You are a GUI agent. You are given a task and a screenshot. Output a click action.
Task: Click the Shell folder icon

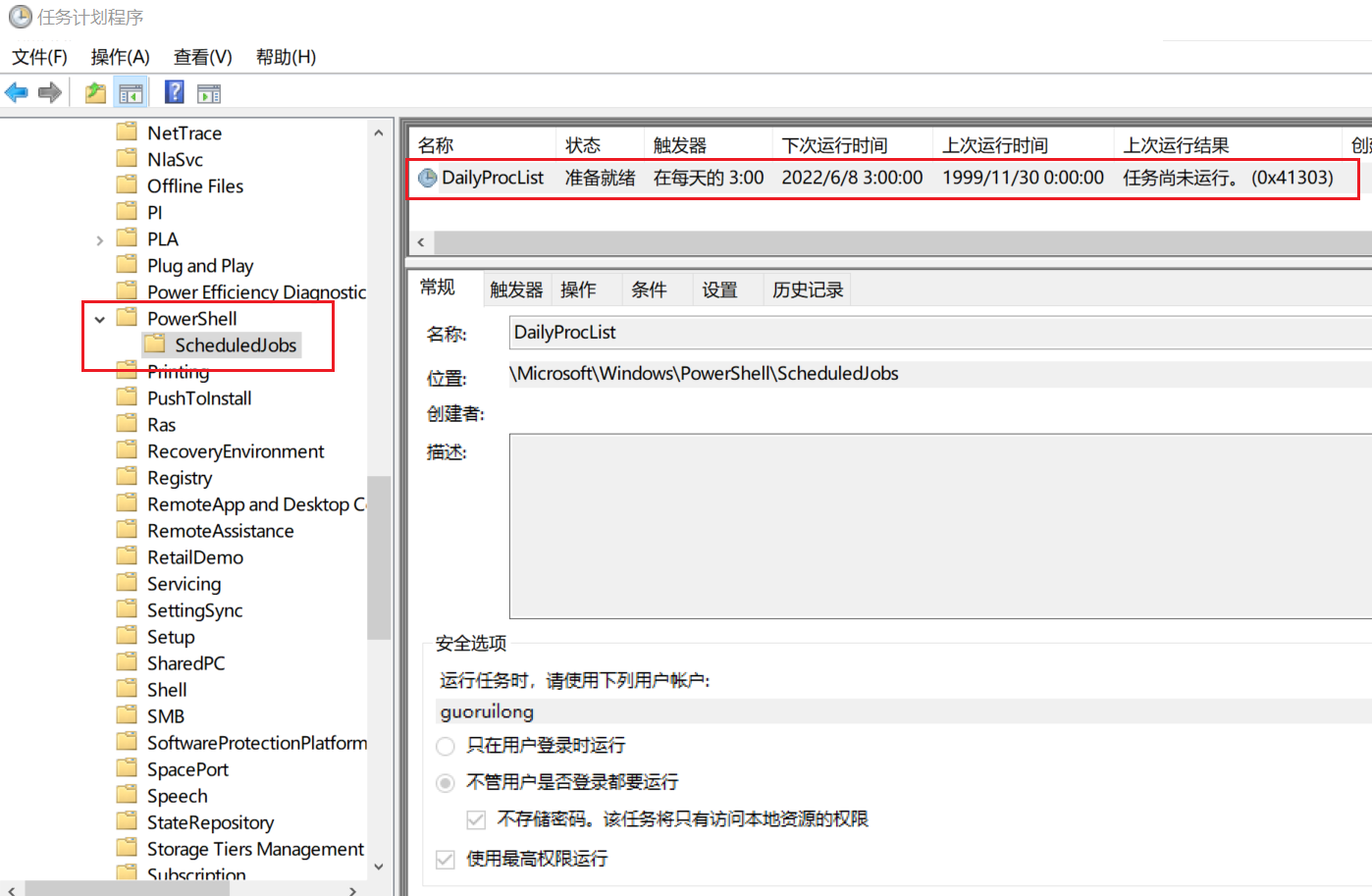coord(127,688)
